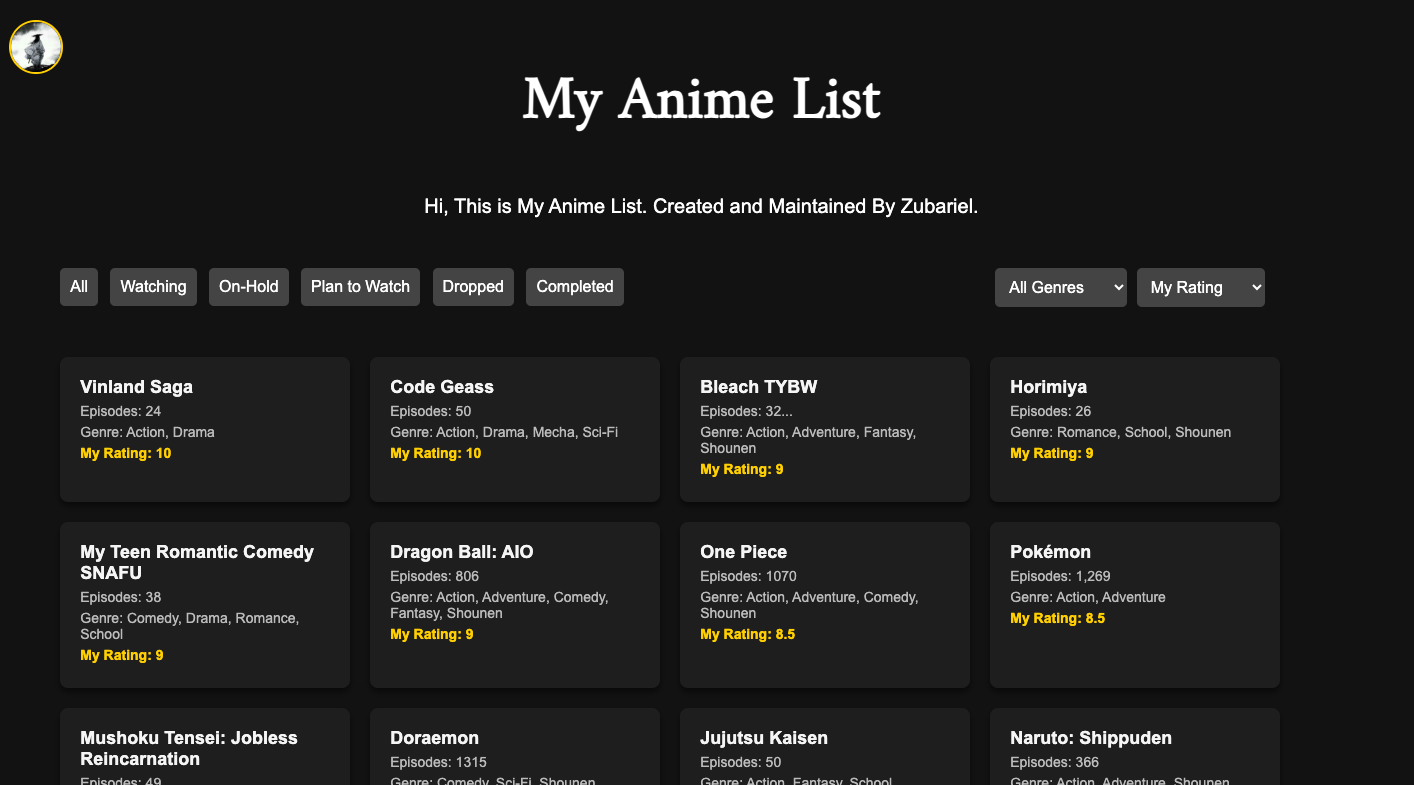Select the Code Geass entry

coord(514,429)
